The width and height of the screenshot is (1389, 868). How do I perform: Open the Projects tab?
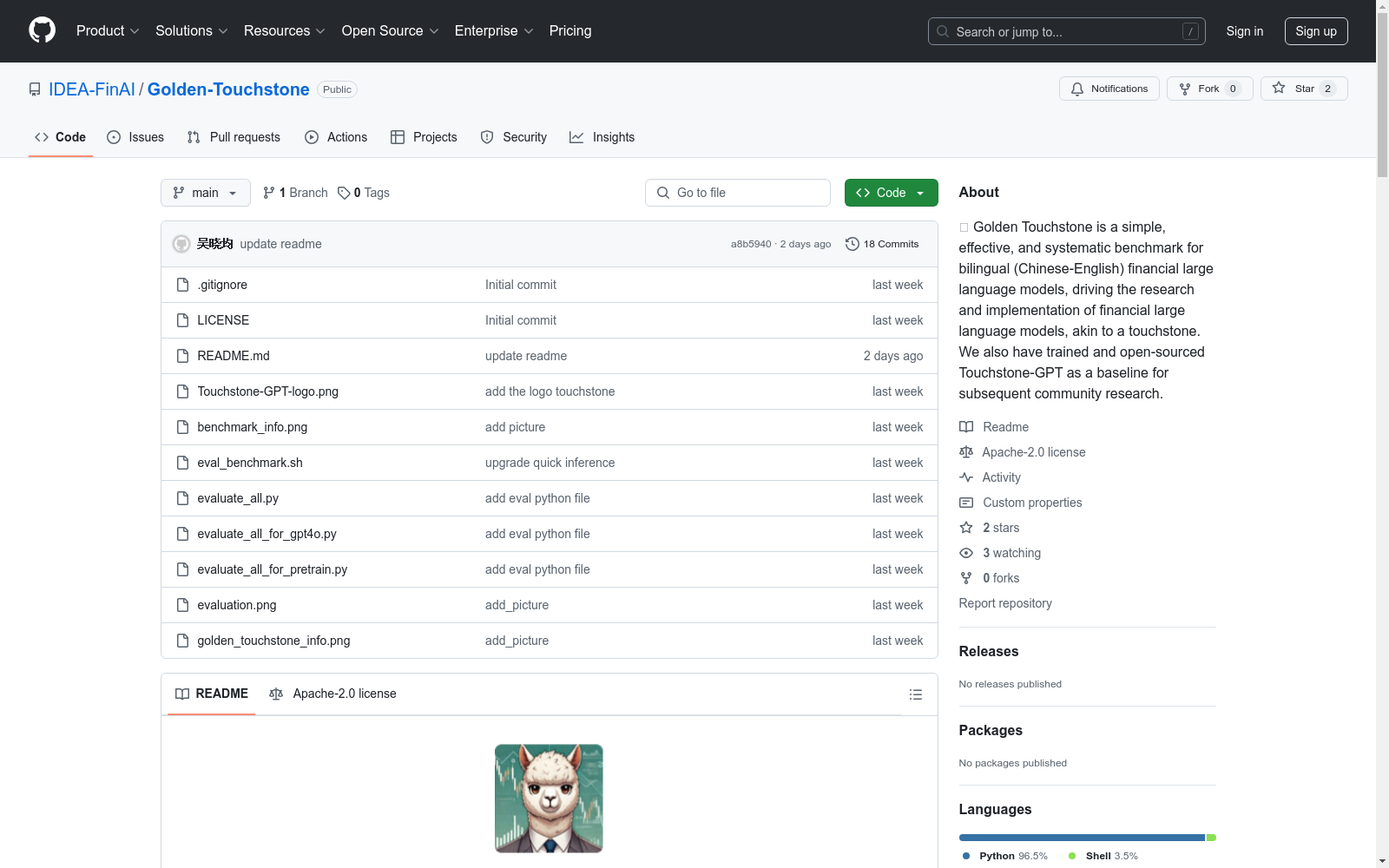pyautogui.click(x=424, y=137)
